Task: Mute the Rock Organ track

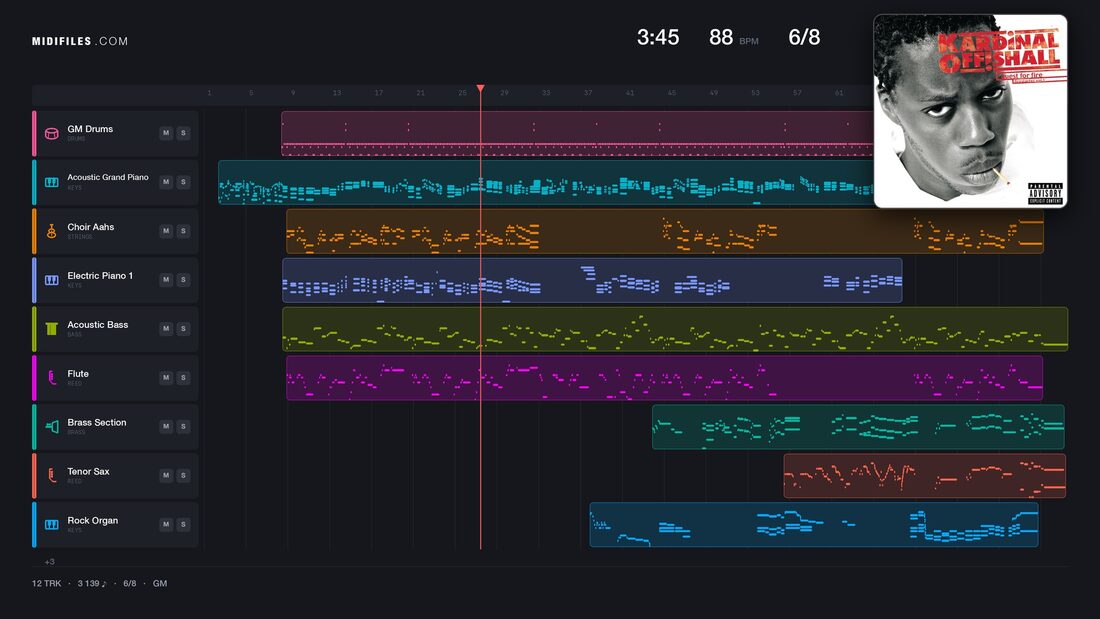Action: (166, 524)
